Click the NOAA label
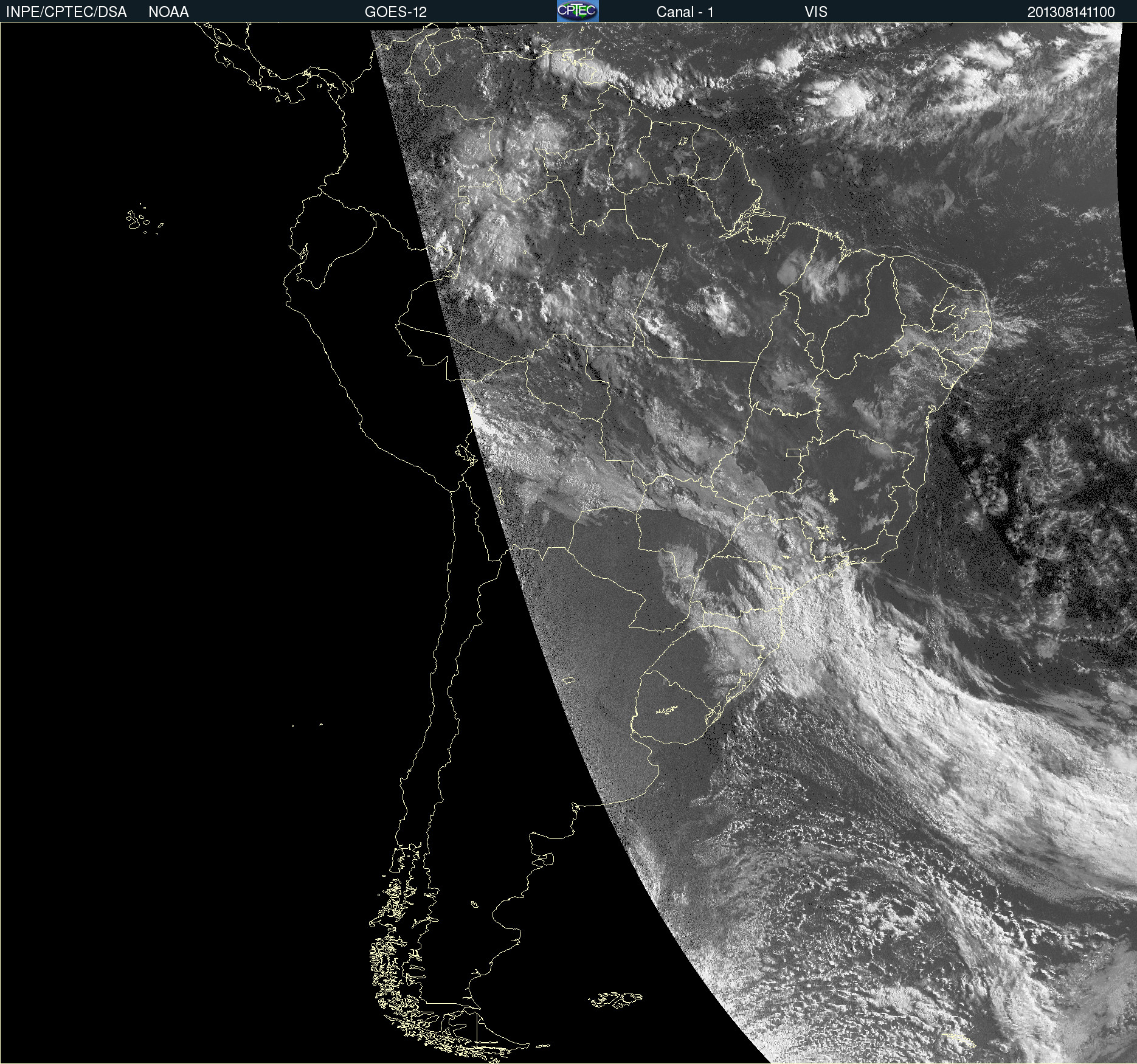The width and height of the screenshot is (1137, 1064). (168, 12)
